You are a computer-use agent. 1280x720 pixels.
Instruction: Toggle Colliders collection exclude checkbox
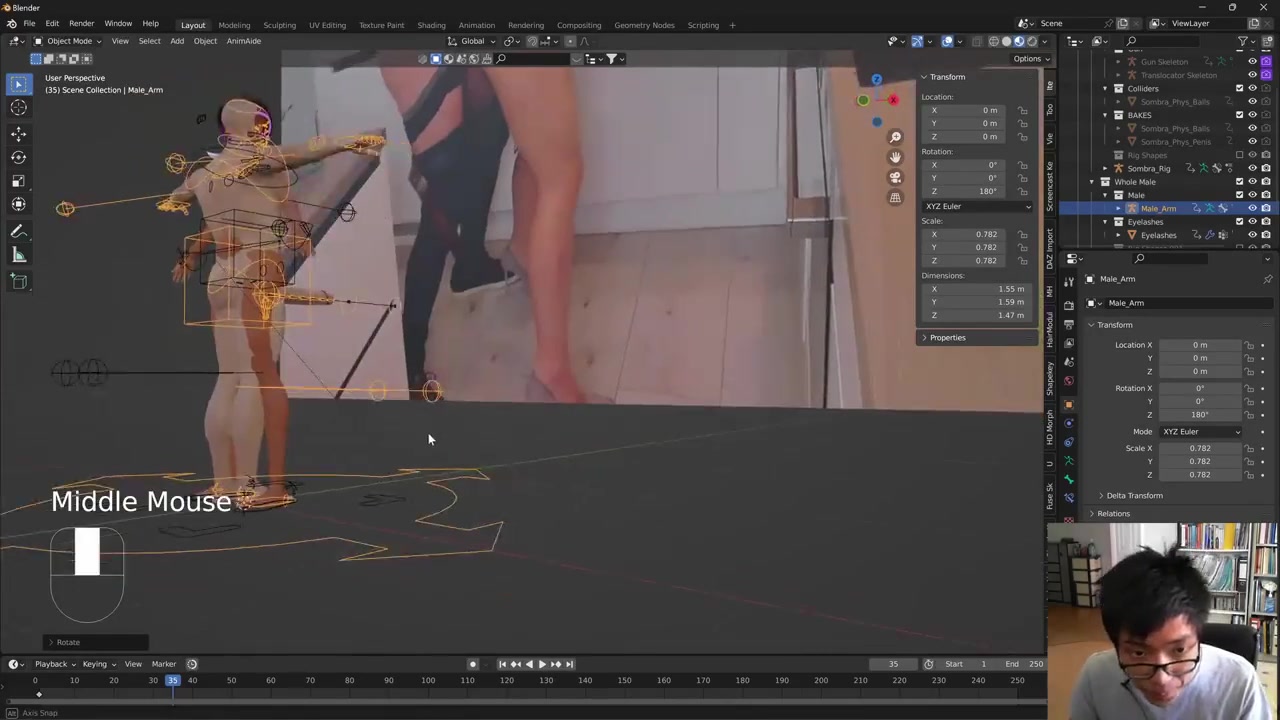click(x=1239, y=88)
